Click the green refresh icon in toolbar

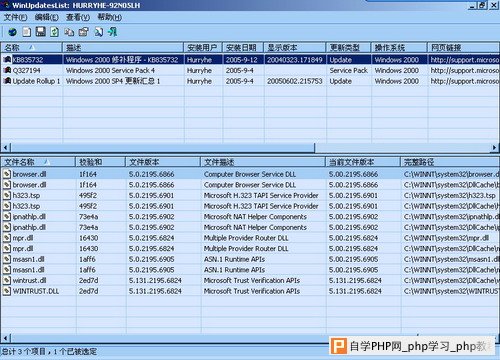54,32
